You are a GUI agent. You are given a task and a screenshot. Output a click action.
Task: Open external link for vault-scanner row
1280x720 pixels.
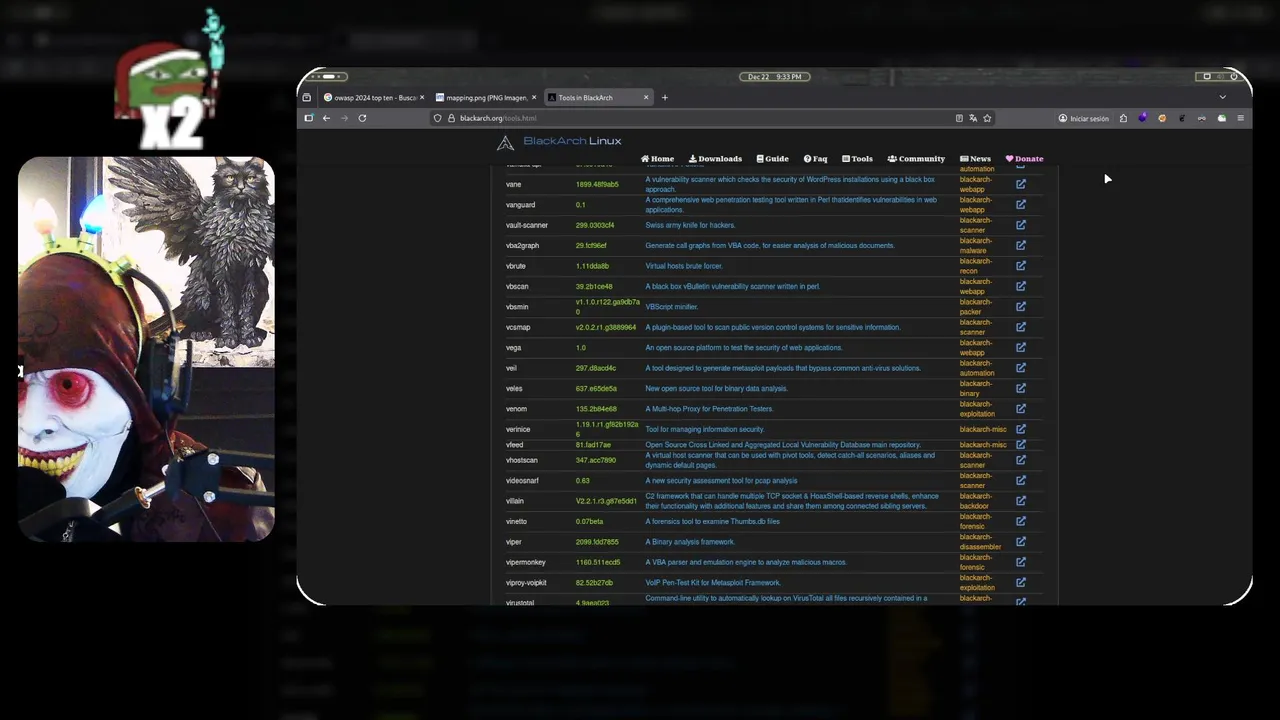click(x=1021, y=225)
